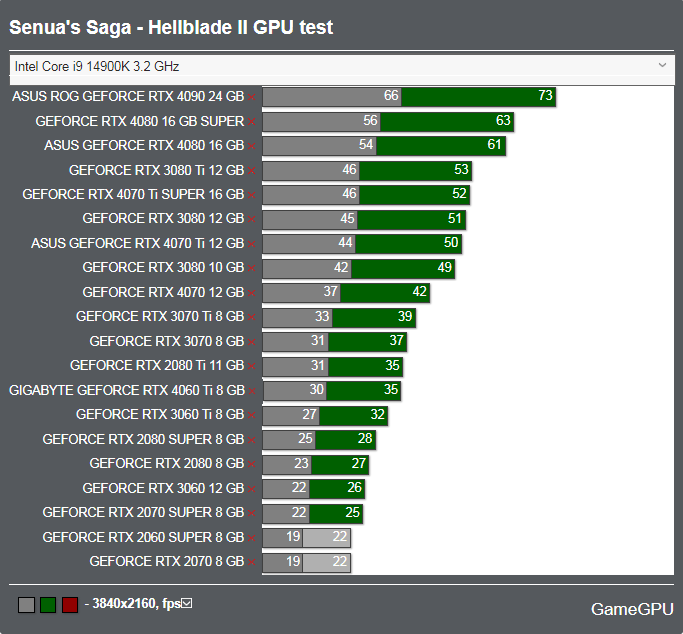Click the GEFORCE RTX 2070 SUPER 8 GB label

coord(143,512)
